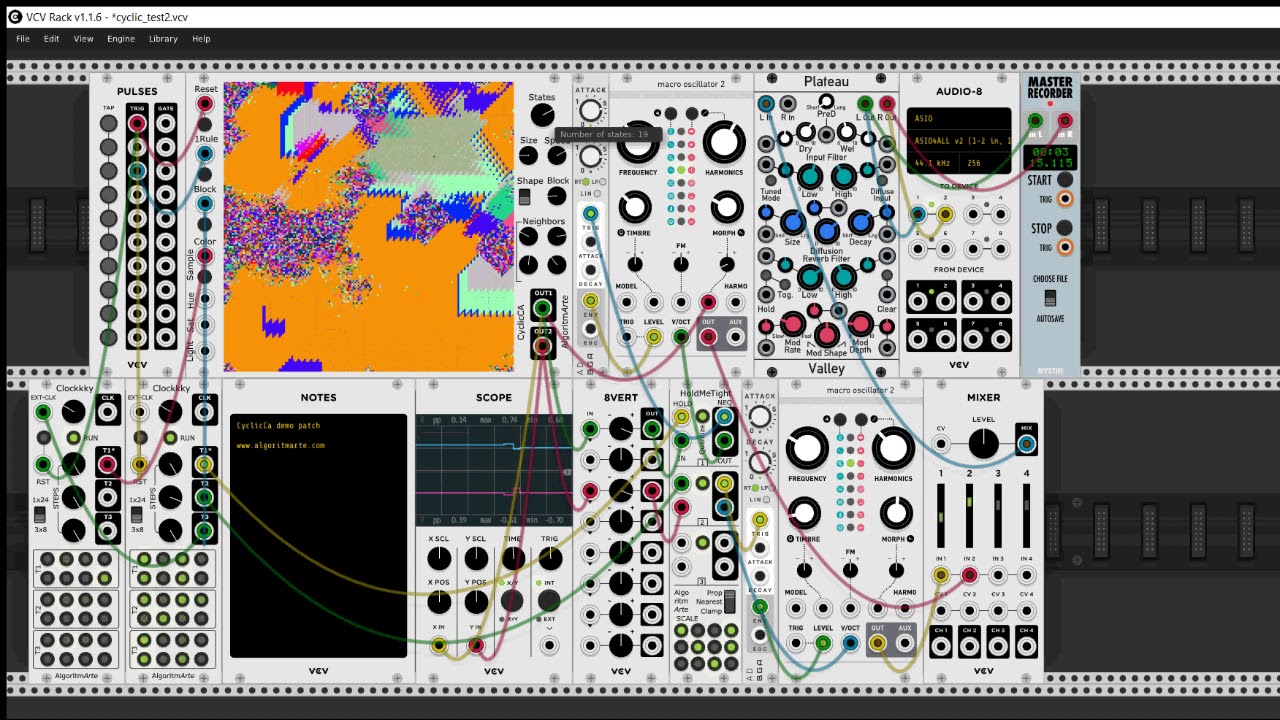Click upper macro oscillator HARMONICS knob

[x=725, y=144]
